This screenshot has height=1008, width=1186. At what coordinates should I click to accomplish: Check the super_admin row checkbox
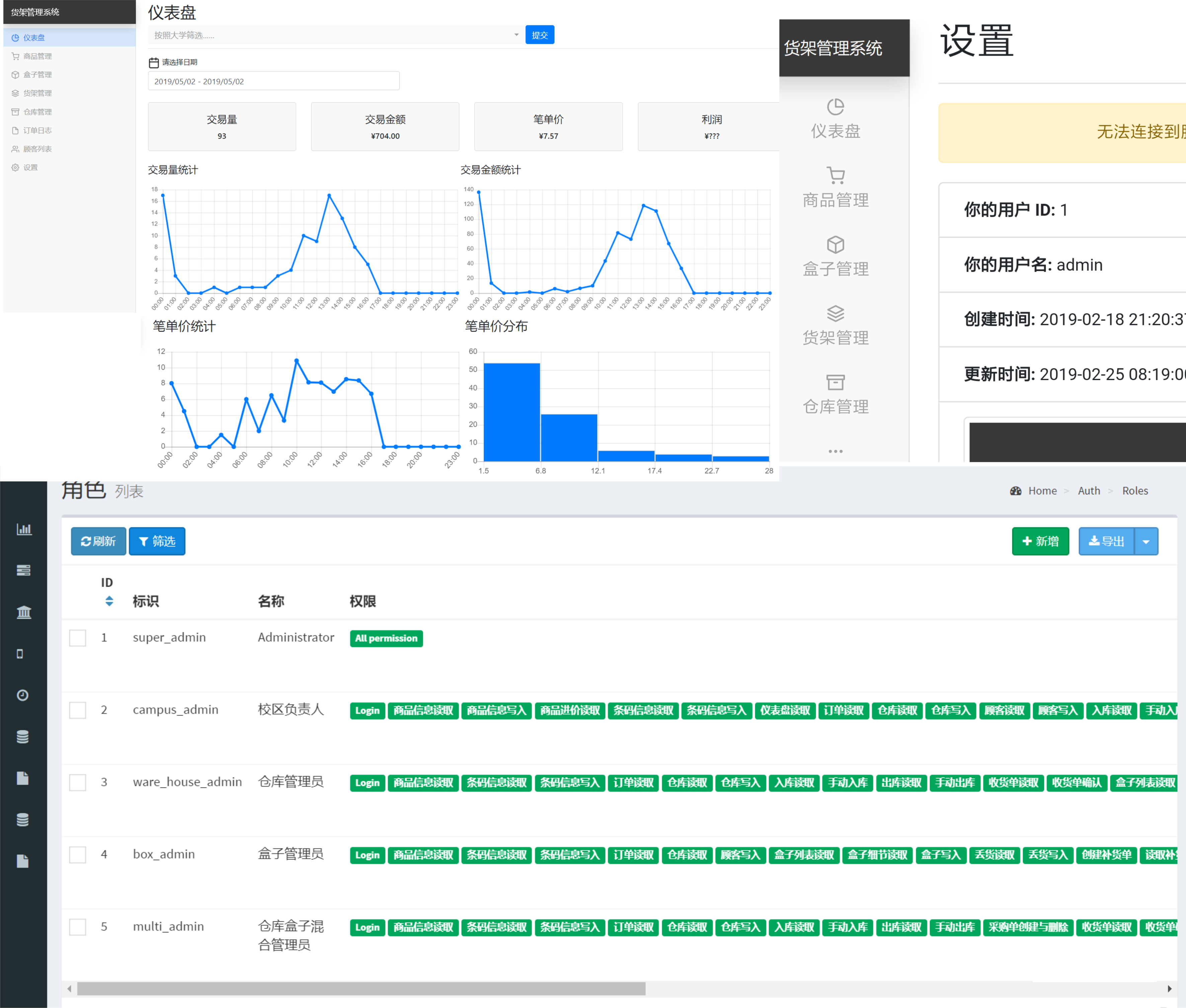pyautogui.click(x=78, y=638)
